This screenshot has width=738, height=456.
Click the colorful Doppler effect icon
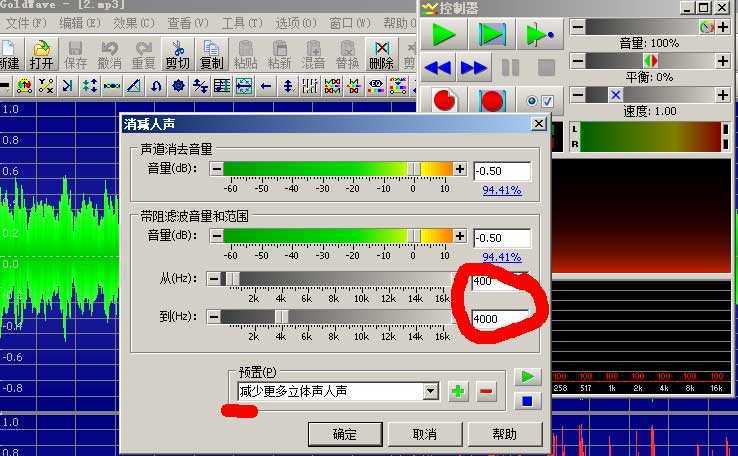[x=24, y=86]
